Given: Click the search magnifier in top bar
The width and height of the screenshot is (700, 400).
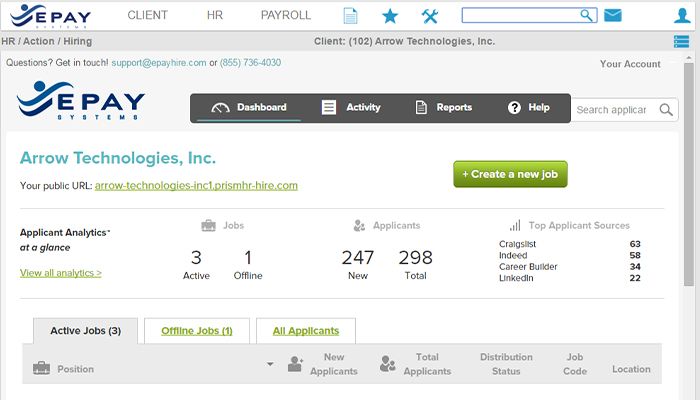Looking at the screenshot, I should click(587, 15).
